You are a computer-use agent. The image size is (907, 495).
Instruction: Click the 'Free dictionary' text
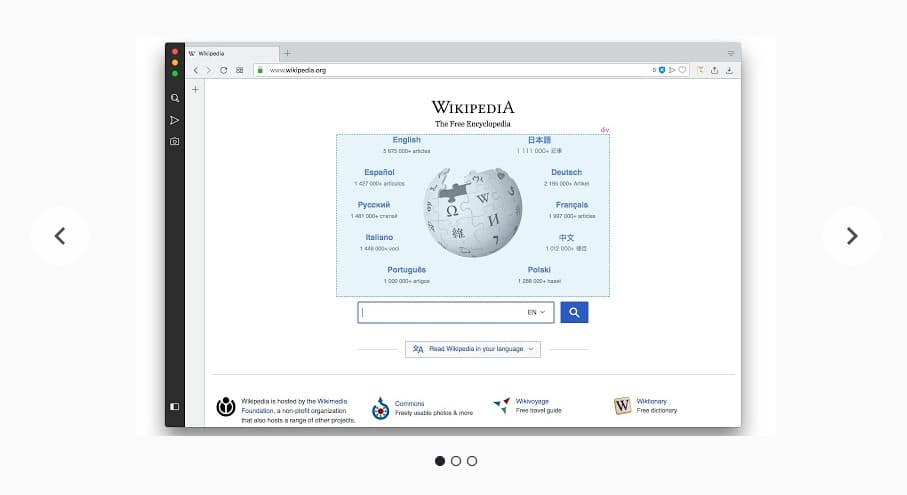[x=657, y=411]
